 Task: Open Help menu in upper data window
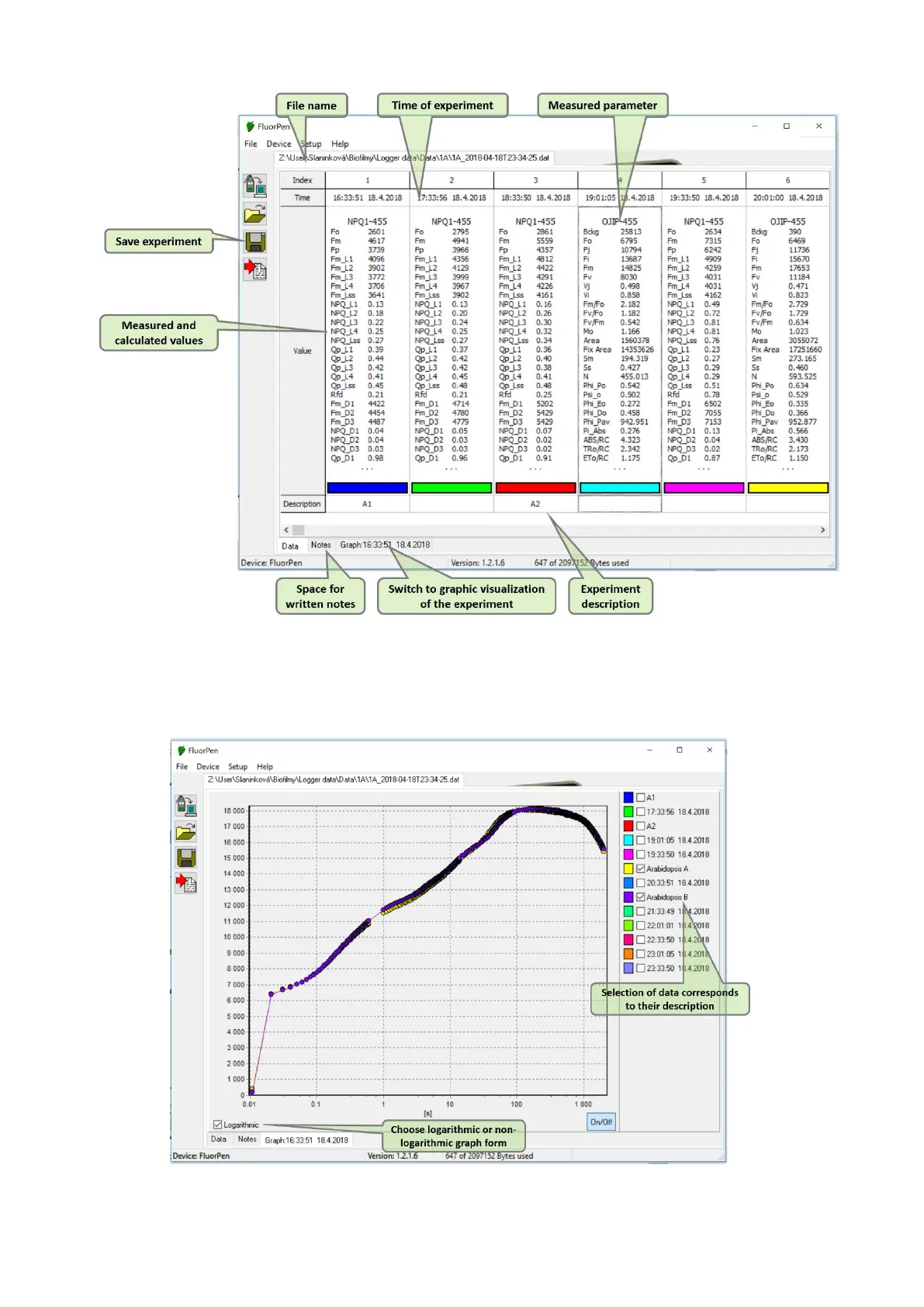tap(340, 144)
